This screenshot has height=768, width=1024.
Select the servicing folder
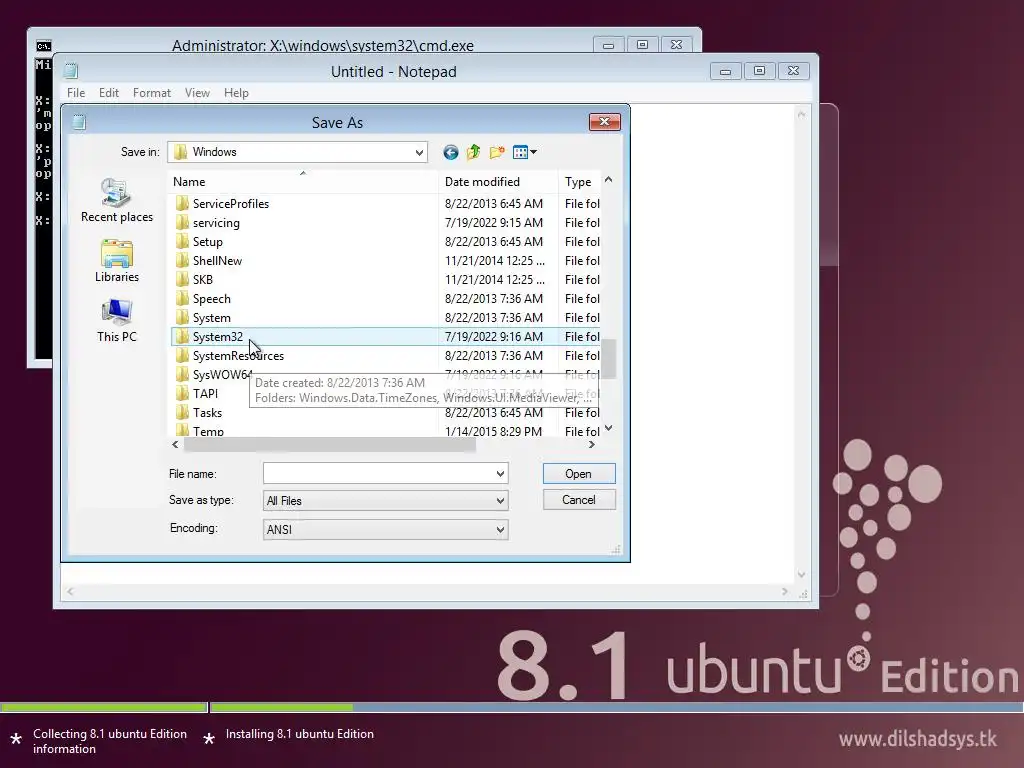(x=216, y=223)
